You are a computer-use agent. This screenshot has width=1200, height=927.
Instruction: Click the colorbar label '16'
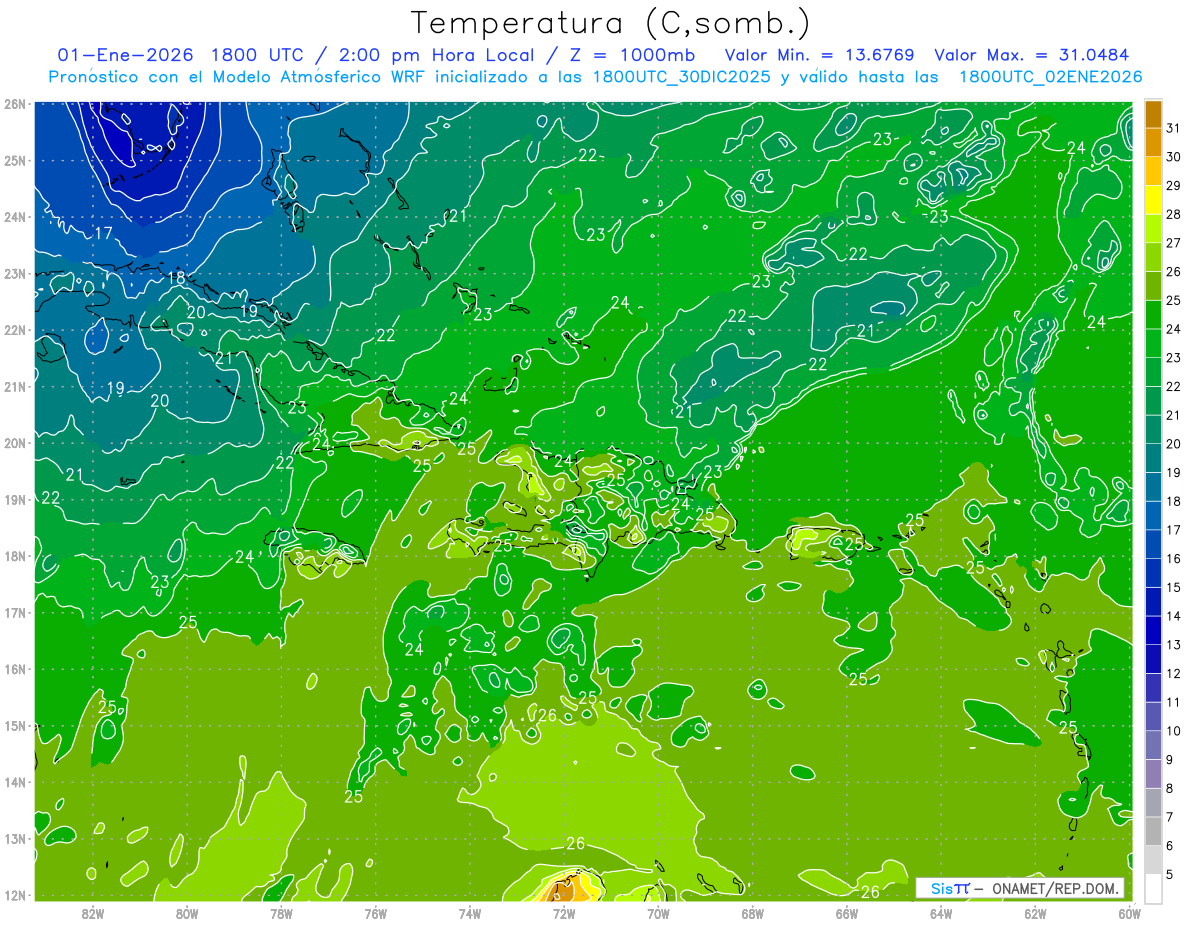(1174, 558)
